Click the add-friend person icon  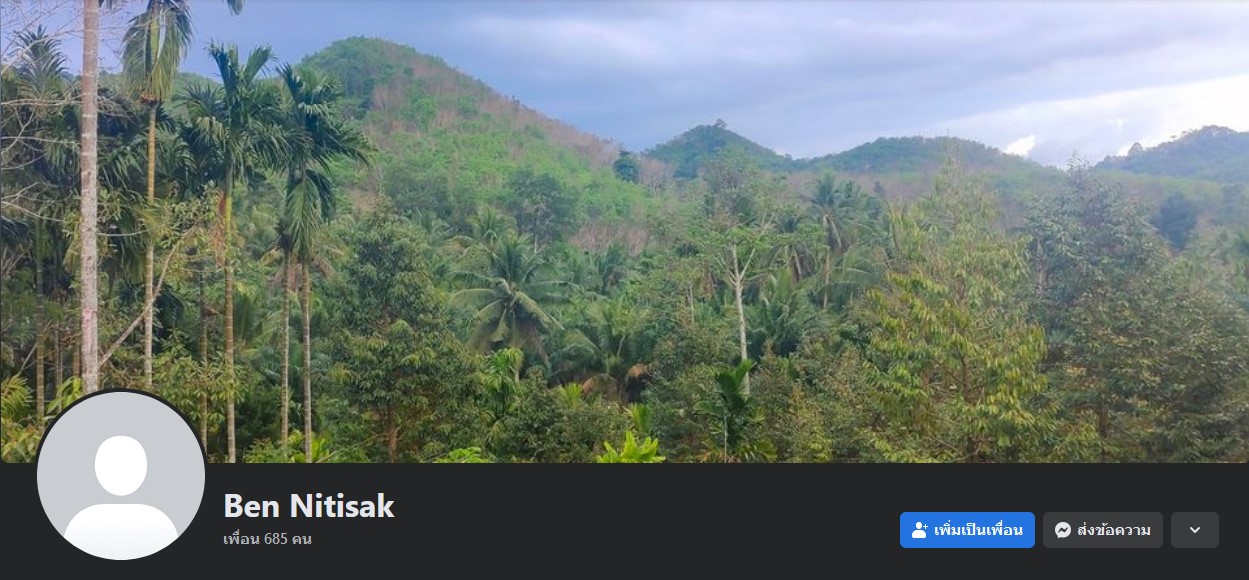click(x=920, y=530)
